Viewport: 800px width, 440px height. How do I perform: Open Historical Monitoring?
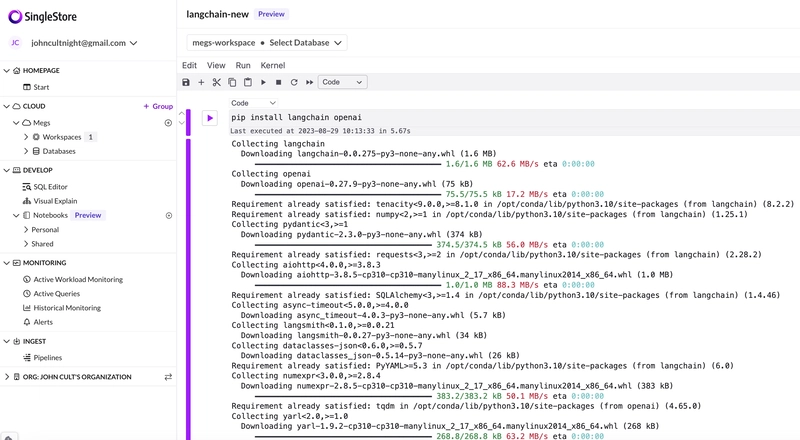pos(62,308)
